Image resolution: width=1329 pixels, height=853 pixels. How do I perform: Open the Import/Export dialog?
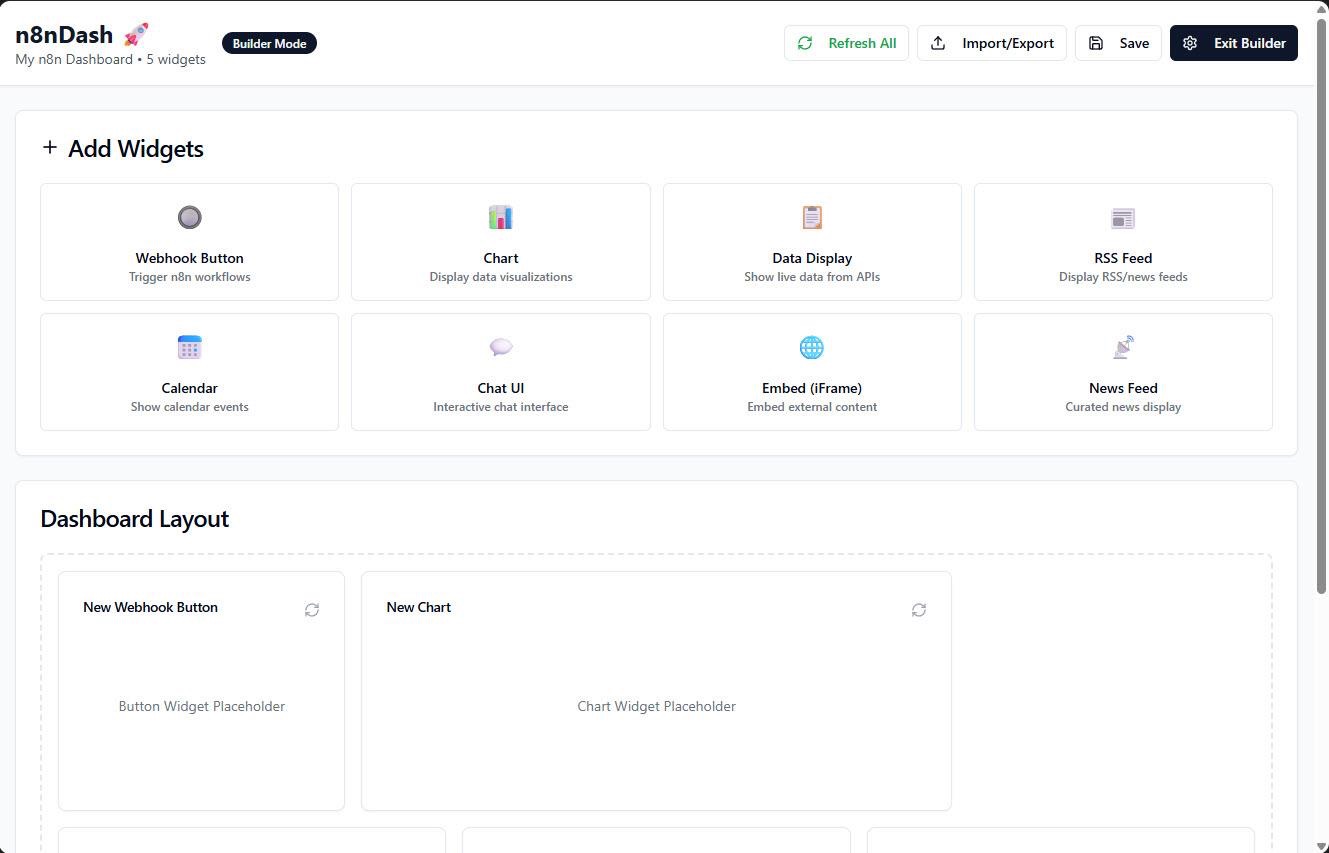coord(991,43)
